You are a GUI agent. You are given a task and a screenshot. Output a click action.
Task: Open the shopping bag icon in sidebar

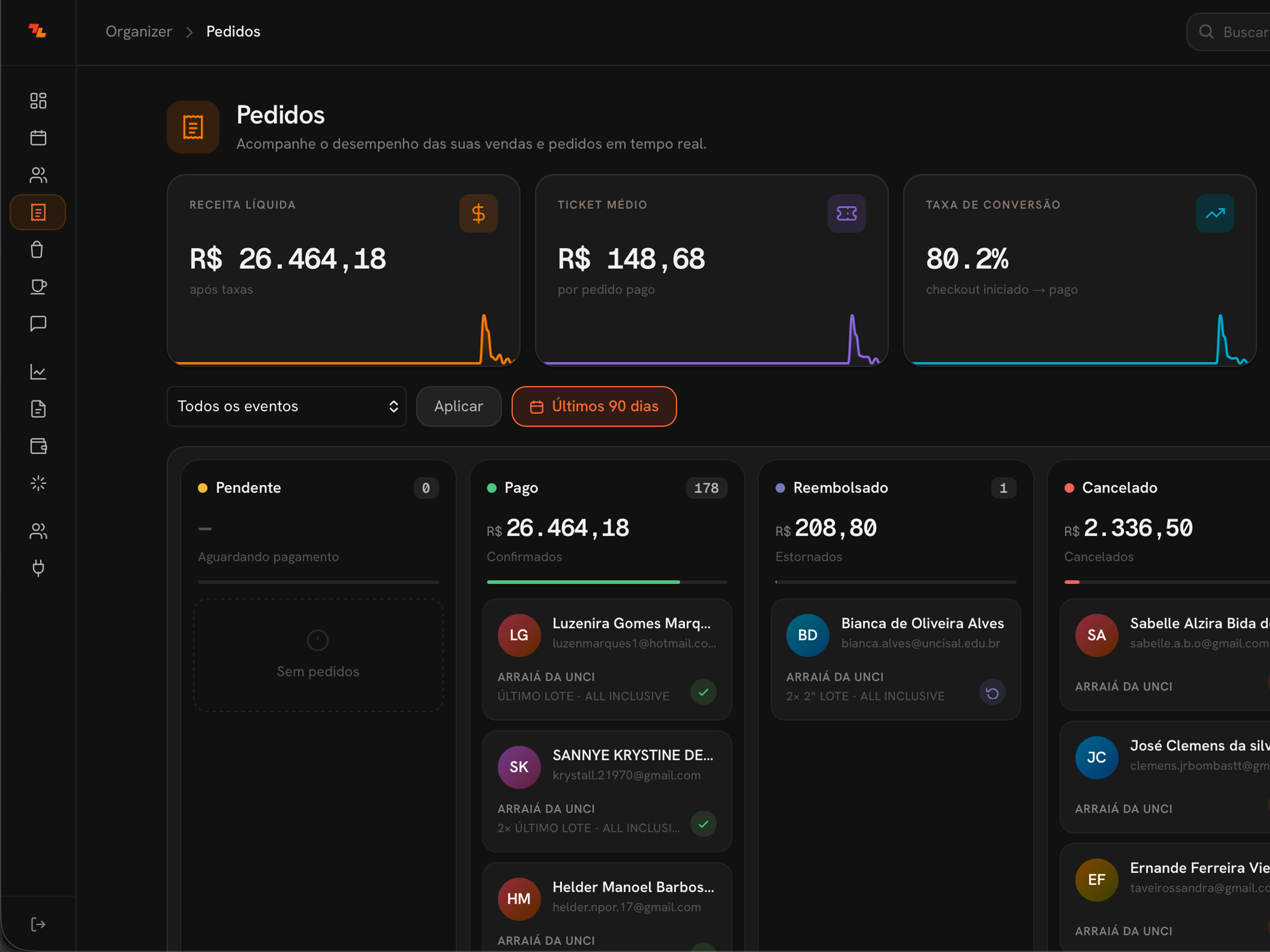coord(38,249)
